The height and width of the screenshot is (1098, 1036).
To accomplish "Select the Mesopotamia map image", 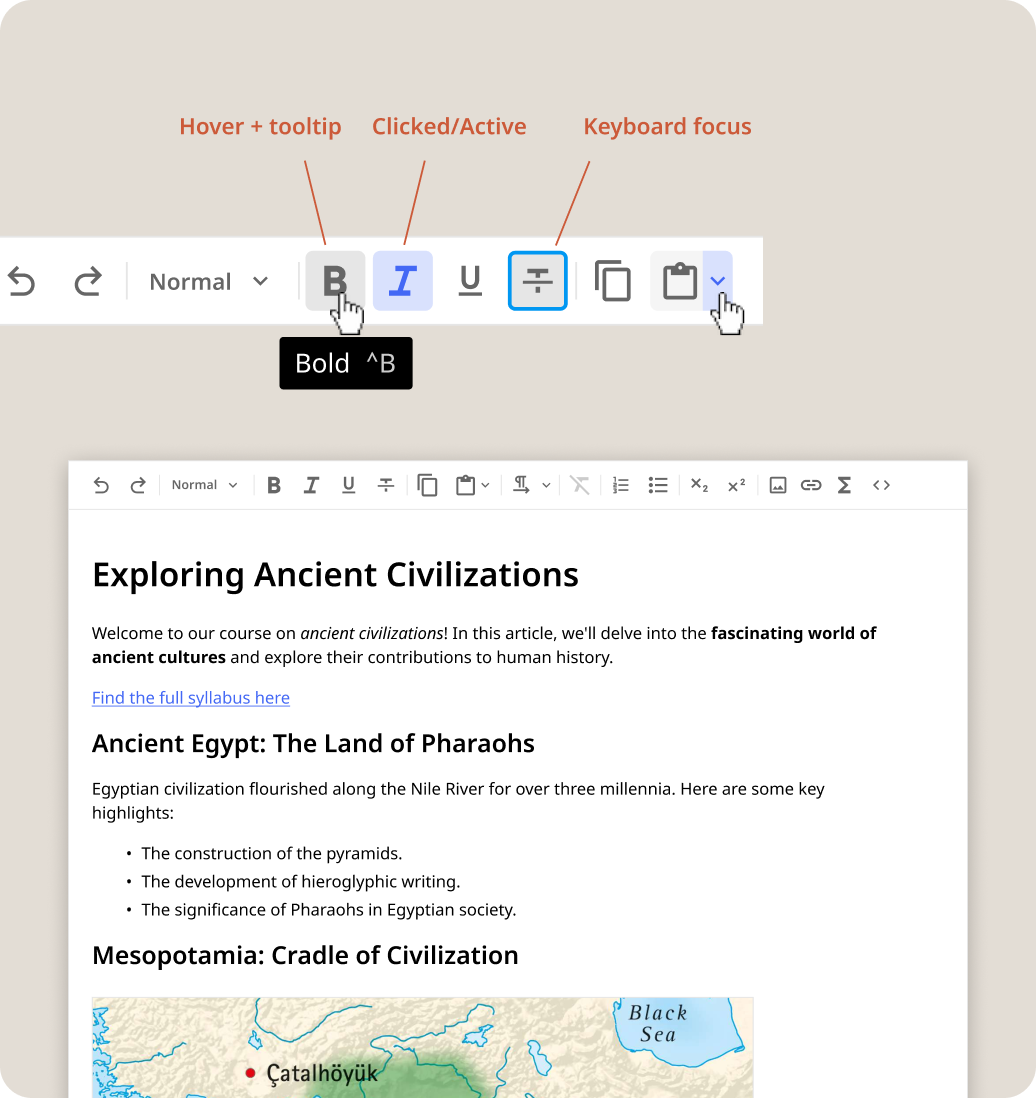I will point(422,1048).
